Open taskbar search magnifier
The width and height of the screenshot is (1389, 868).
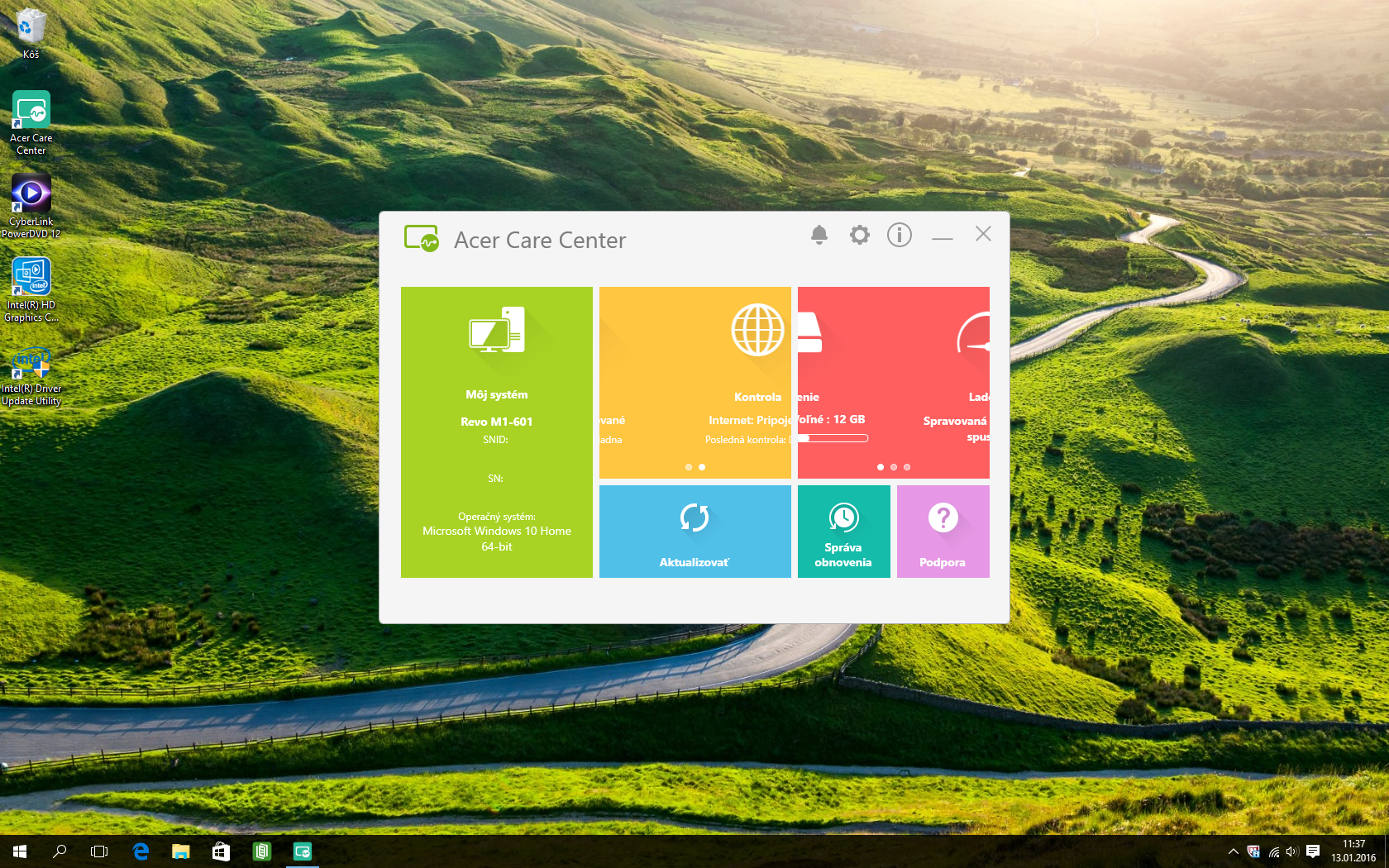tap(60, 851)
